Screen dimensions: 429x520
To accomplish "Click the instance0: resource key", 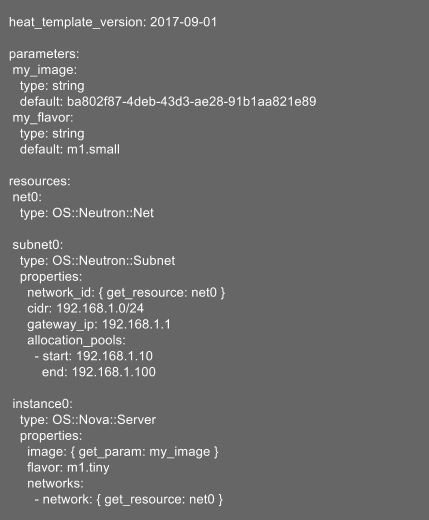I will click(x=42, y=404).
